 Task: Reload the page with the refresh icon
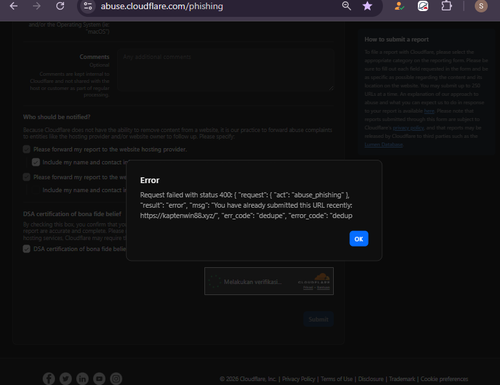[x=60, y=6]
